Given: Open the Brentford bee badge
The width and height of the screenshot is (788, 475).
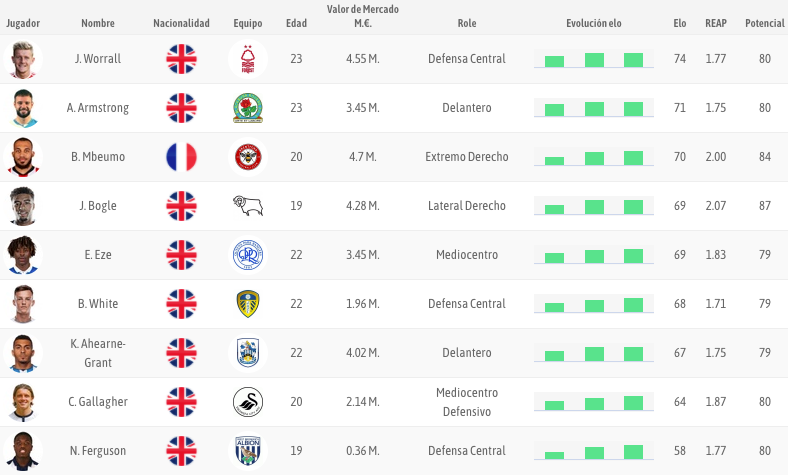Looking at the screenshot, I should pyautogui.click(x=248, y=157).
